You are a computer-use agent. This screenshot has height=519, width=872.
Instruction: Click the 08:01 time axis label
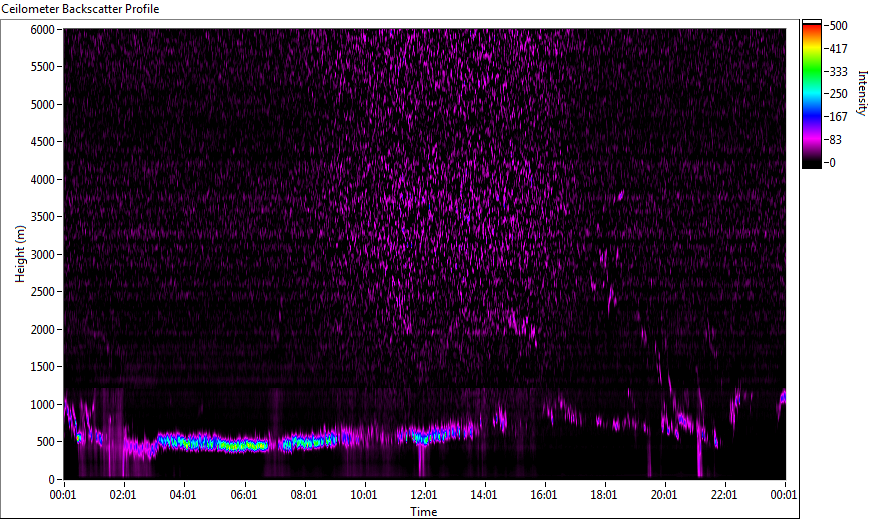(x=304, y=495)
